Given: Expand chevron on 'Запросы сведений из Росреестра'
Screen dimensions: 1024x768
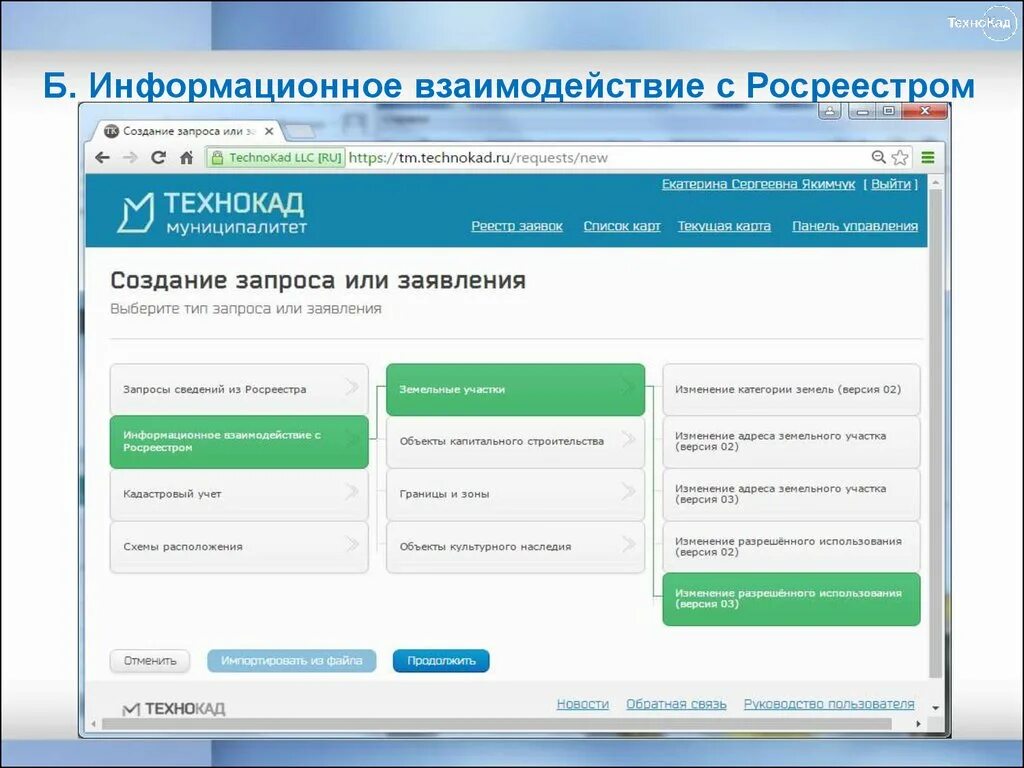Looking at the screenshot, I should 352,387.
